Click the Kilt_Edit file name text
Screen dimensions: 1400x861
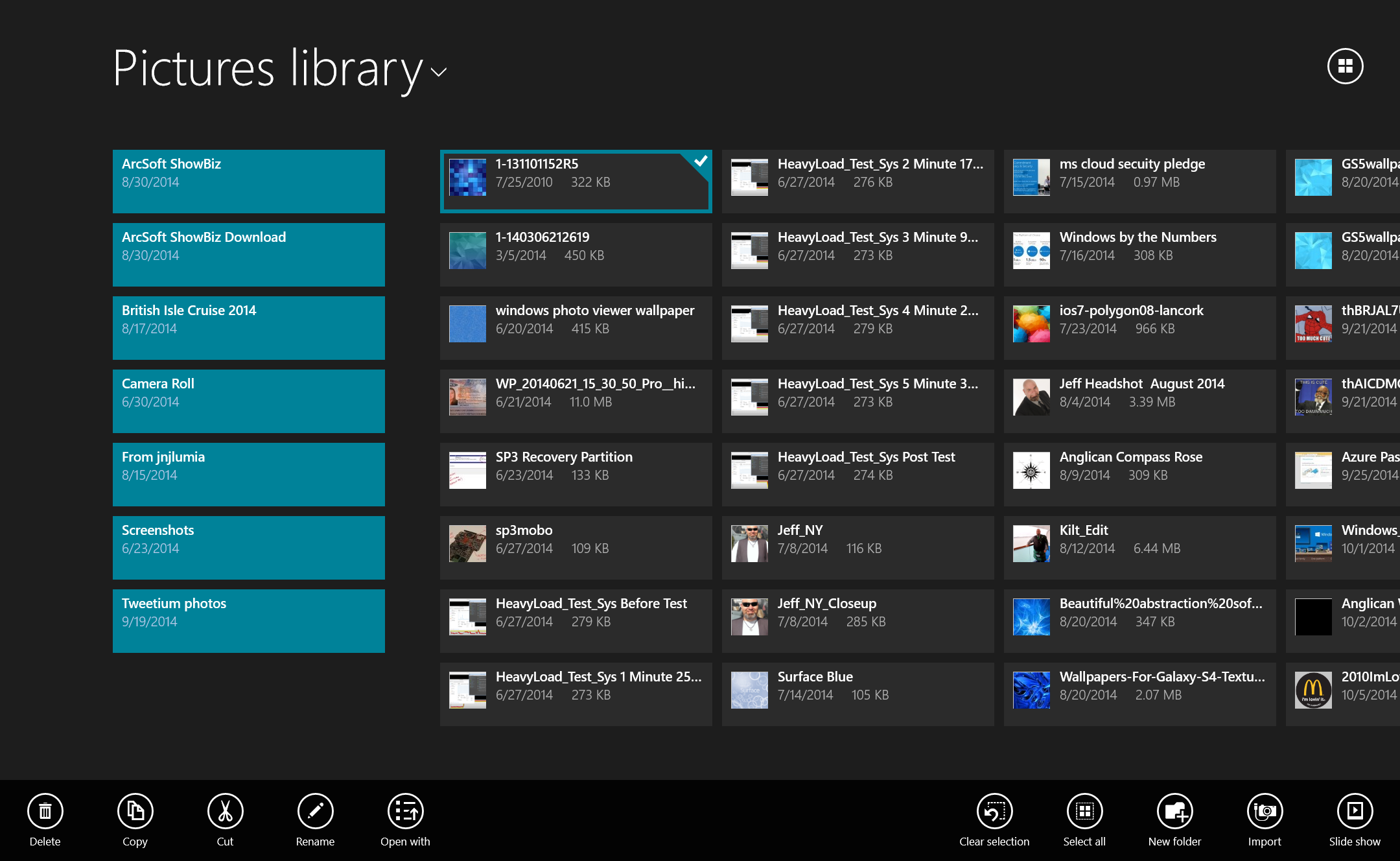click(1084, 530)
